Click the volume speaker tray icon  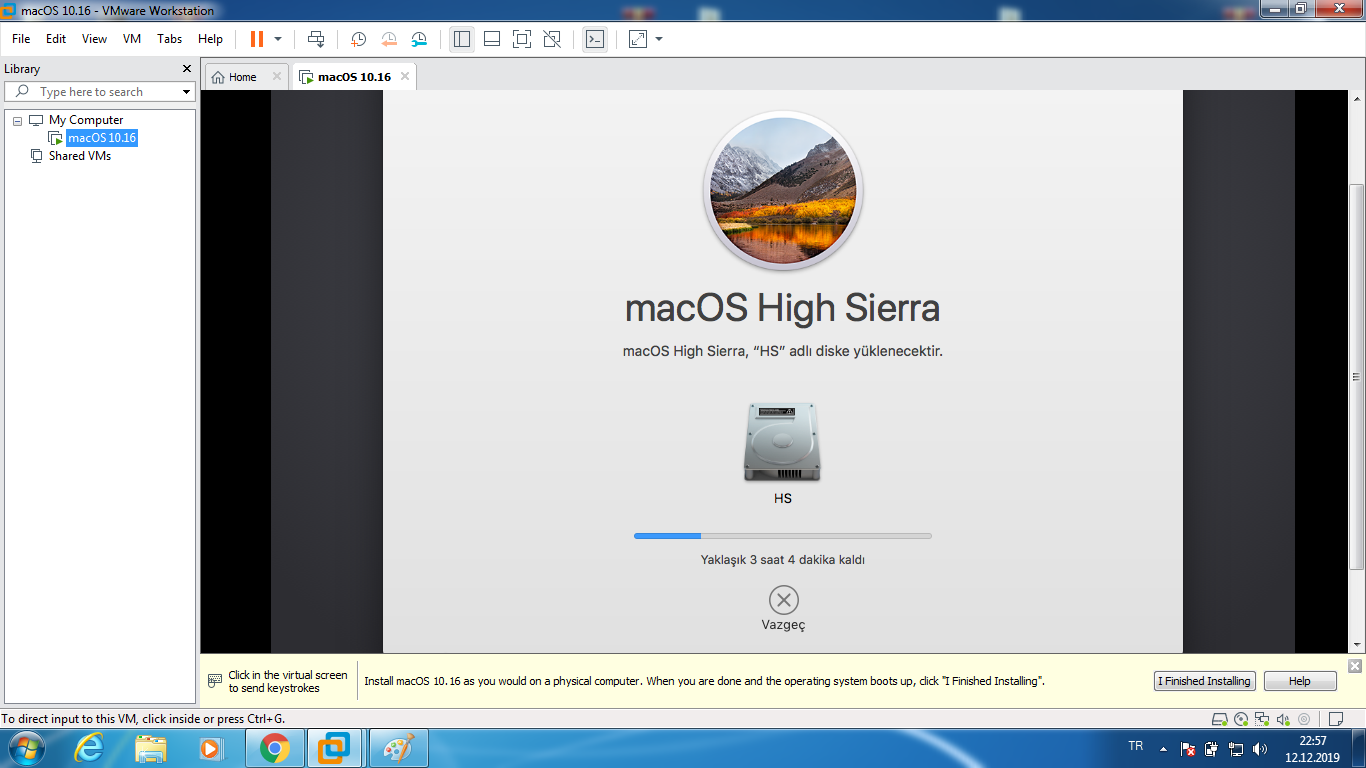click(x=1259, y=748)
